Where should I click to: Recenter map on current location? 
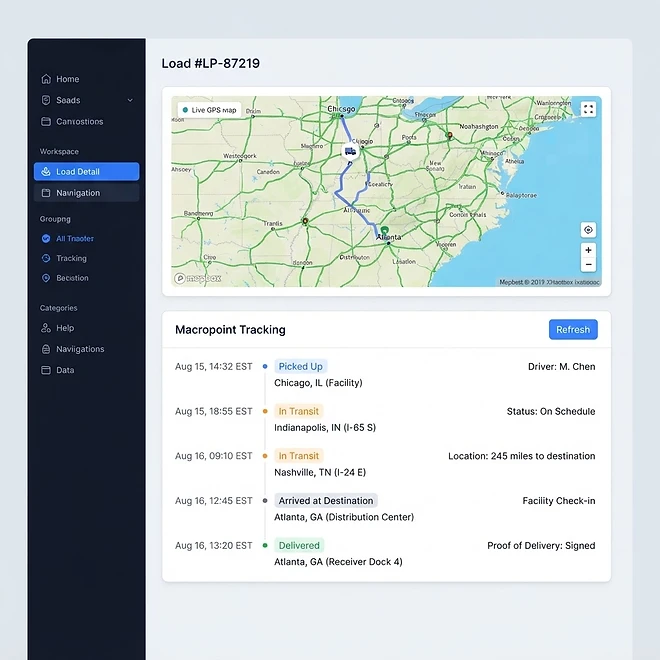click(588, 230)
